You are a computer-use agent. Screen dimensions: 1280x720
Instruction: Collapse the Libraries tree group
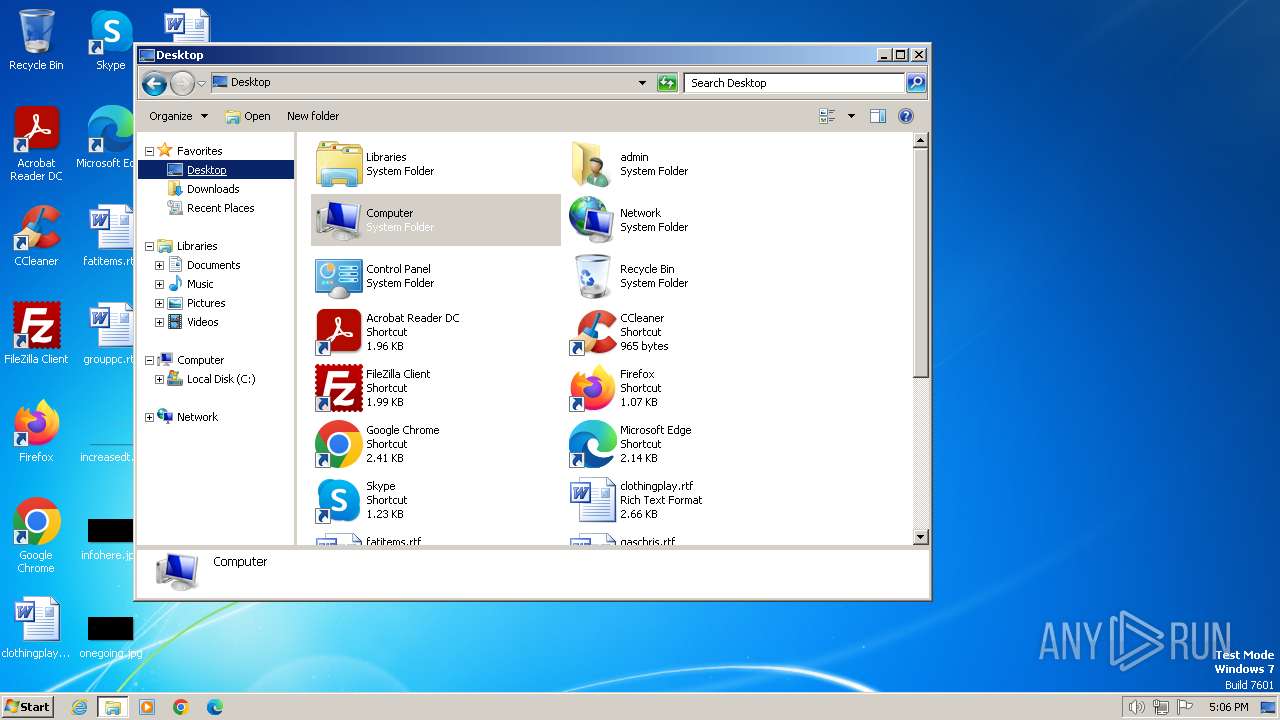149,246
